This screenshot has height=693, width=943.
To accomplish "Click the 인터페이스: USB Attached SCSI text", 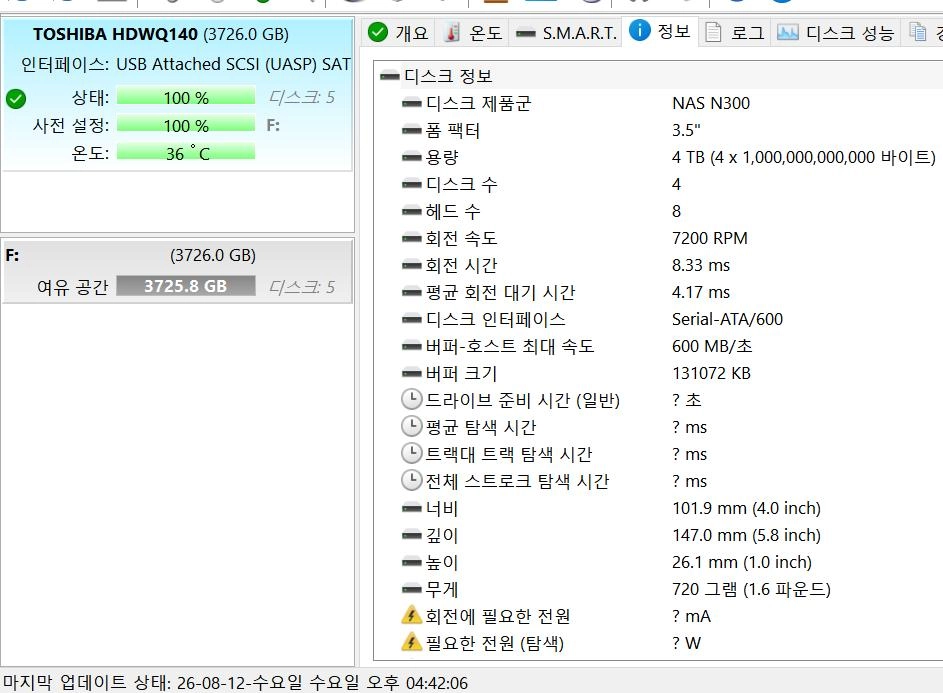I will click(185, 64).
